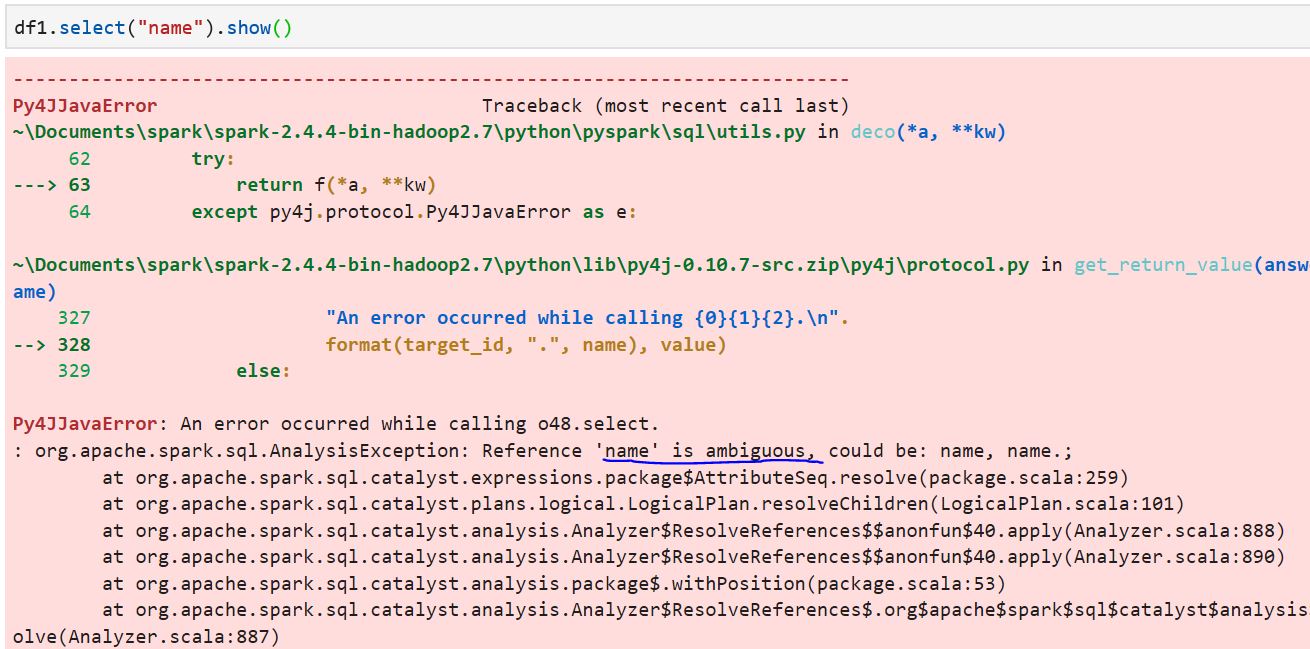This screenshot has width=1310, height=649.
Task: Click the arrow marker at line 328
Action: click(x=30, y=343)
